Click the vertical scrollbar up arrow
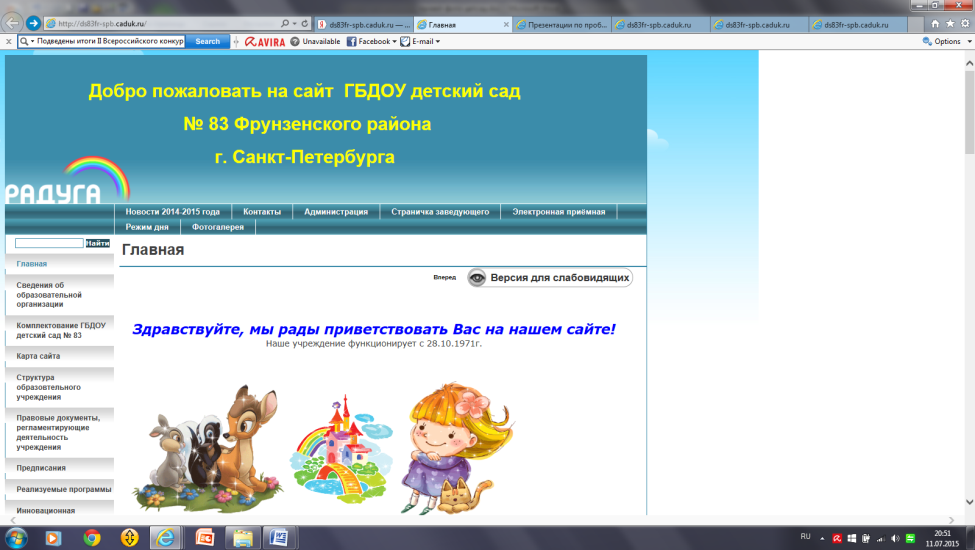Image resolution: width=975 pixels, height=550 pixels. click(x=969, y=63)
